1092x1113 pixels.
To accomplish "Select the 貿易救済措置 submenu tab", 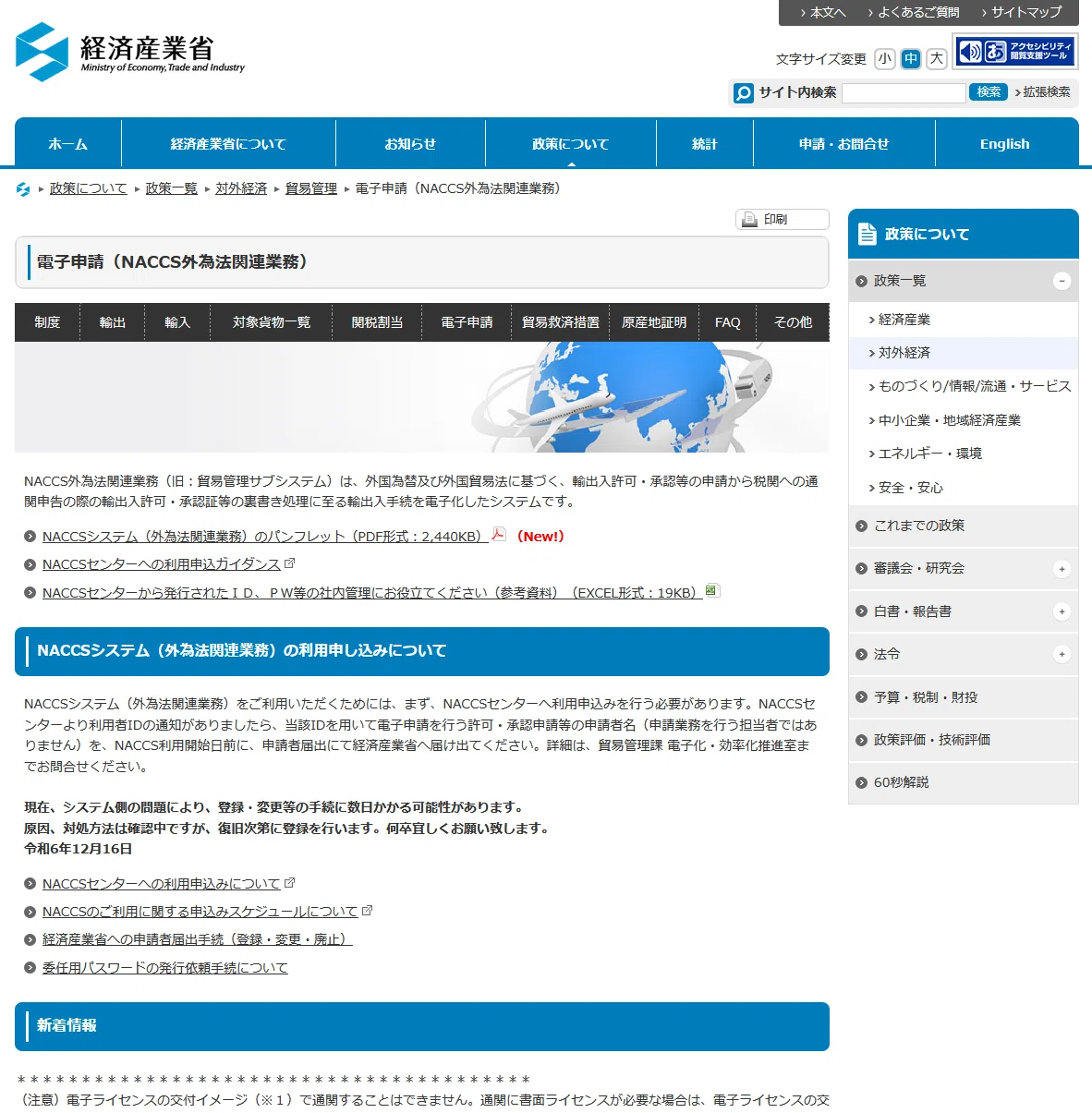I will [561, 322].
